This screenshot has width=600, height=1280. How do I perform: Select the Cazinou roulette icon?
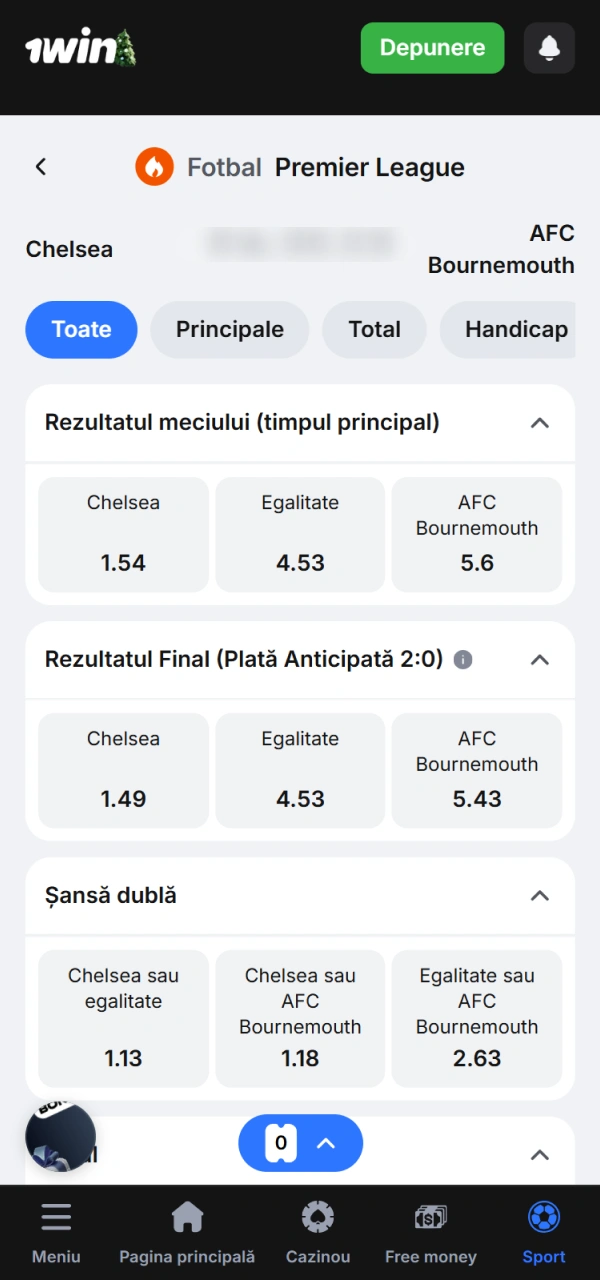[x=317, y=1217]
